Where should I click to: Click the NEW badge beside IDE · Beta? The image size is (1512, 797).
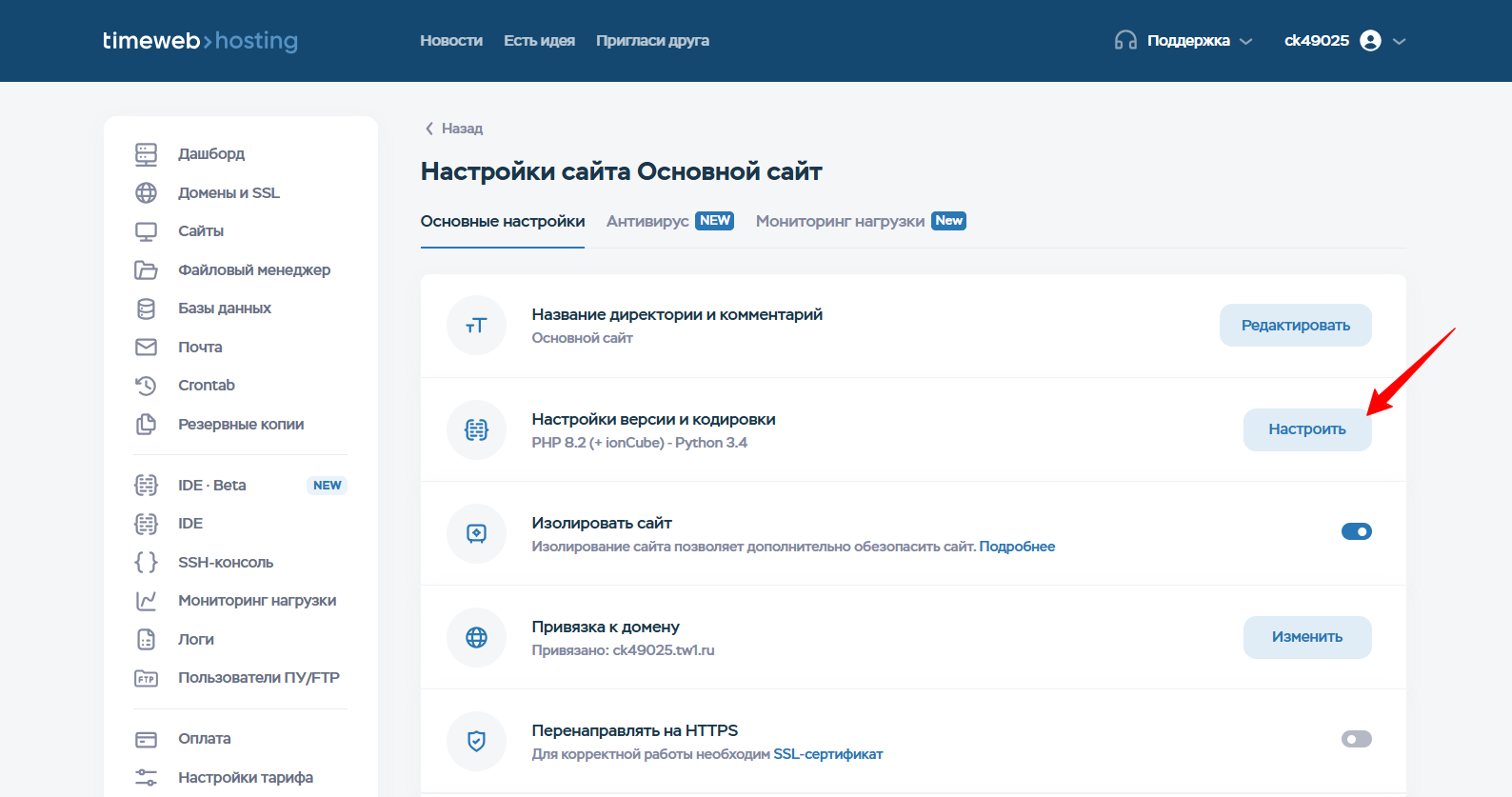coord(328,486)
